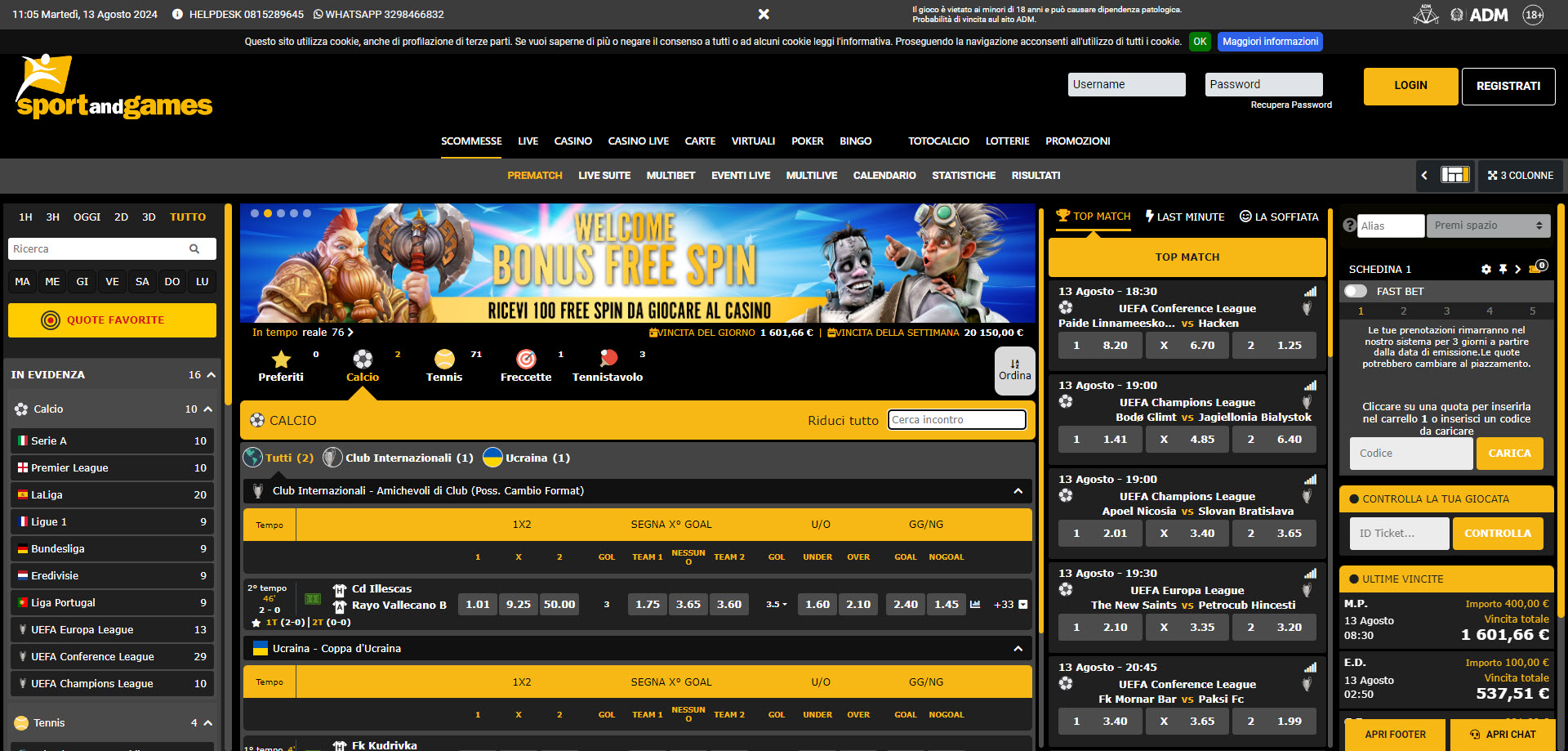Click the Cerca incontro search field
This screenshot has height=751, width=1568.
[x=956, y=420]
